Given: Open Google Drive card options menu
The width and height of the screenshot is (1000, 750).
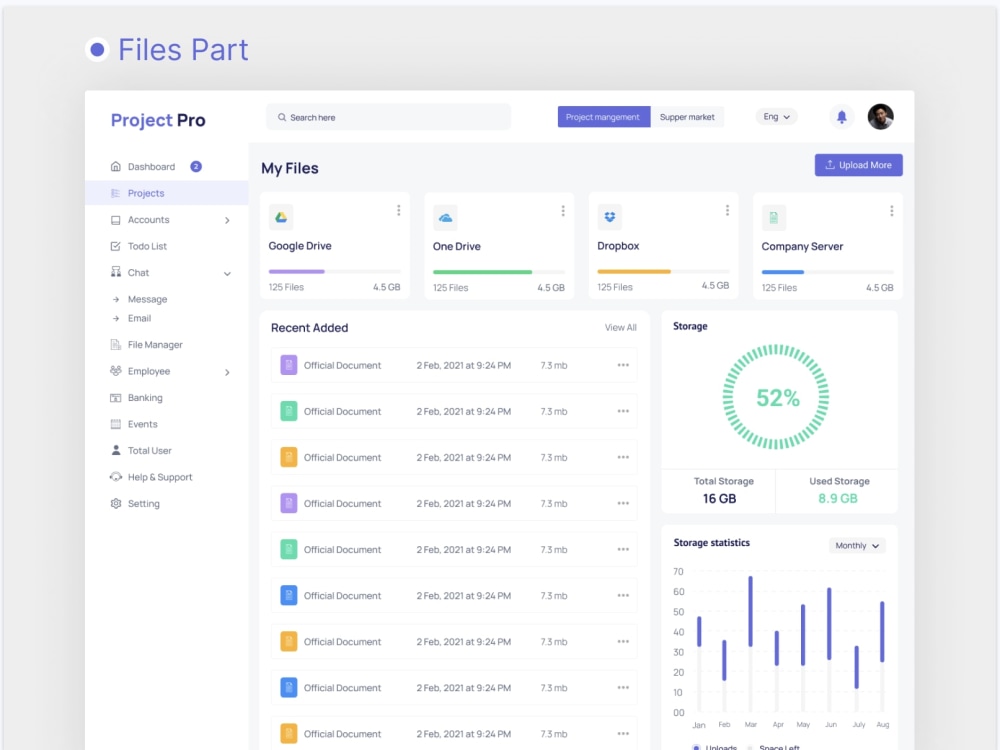Looking at the screenshot, I should pyautogui.click(x=399, y=210).
